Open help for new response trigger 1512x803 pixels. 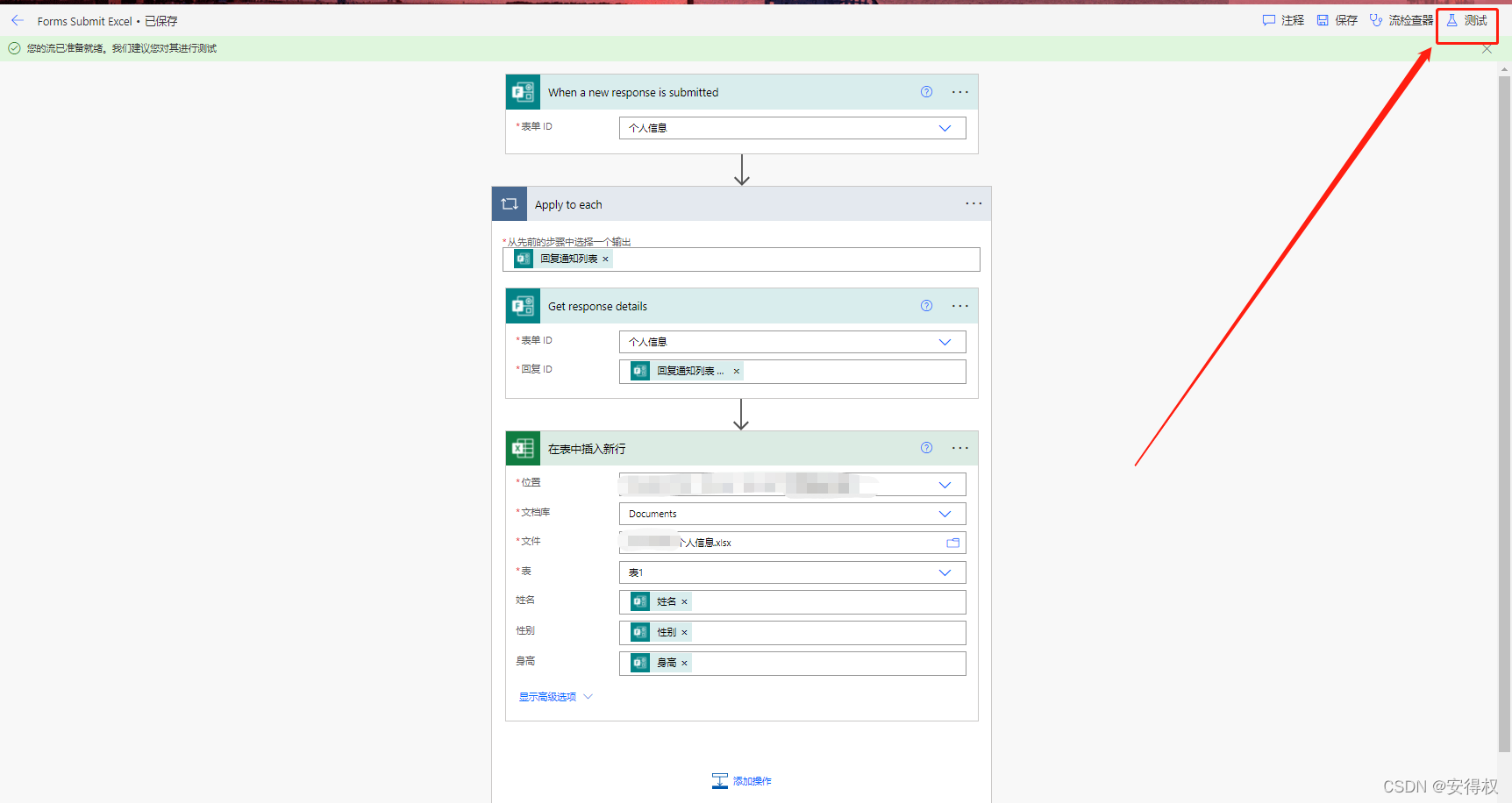tap(926, 92)
